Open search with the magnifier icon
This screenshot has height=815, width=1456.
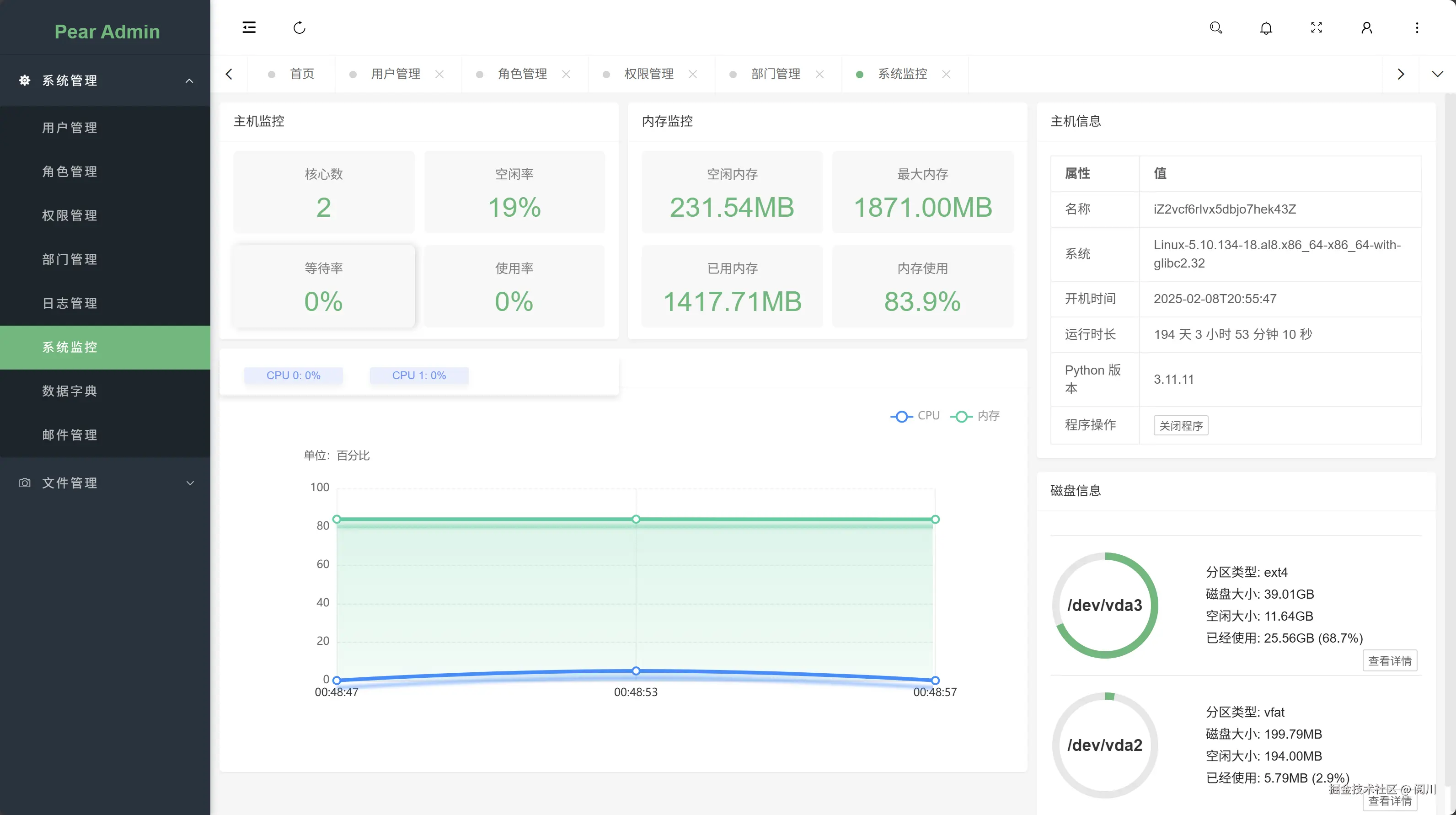coord(1216,28)
